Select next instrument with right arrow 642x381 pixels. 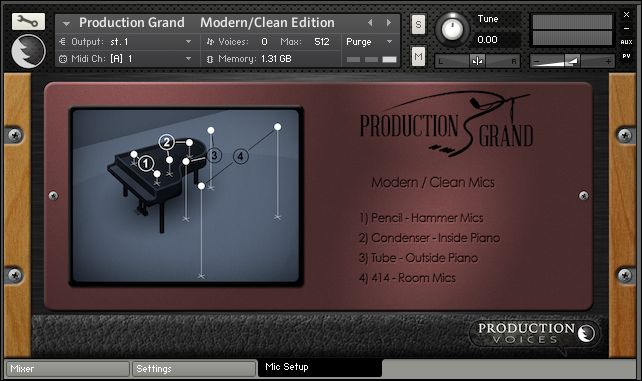coord(389,23)
